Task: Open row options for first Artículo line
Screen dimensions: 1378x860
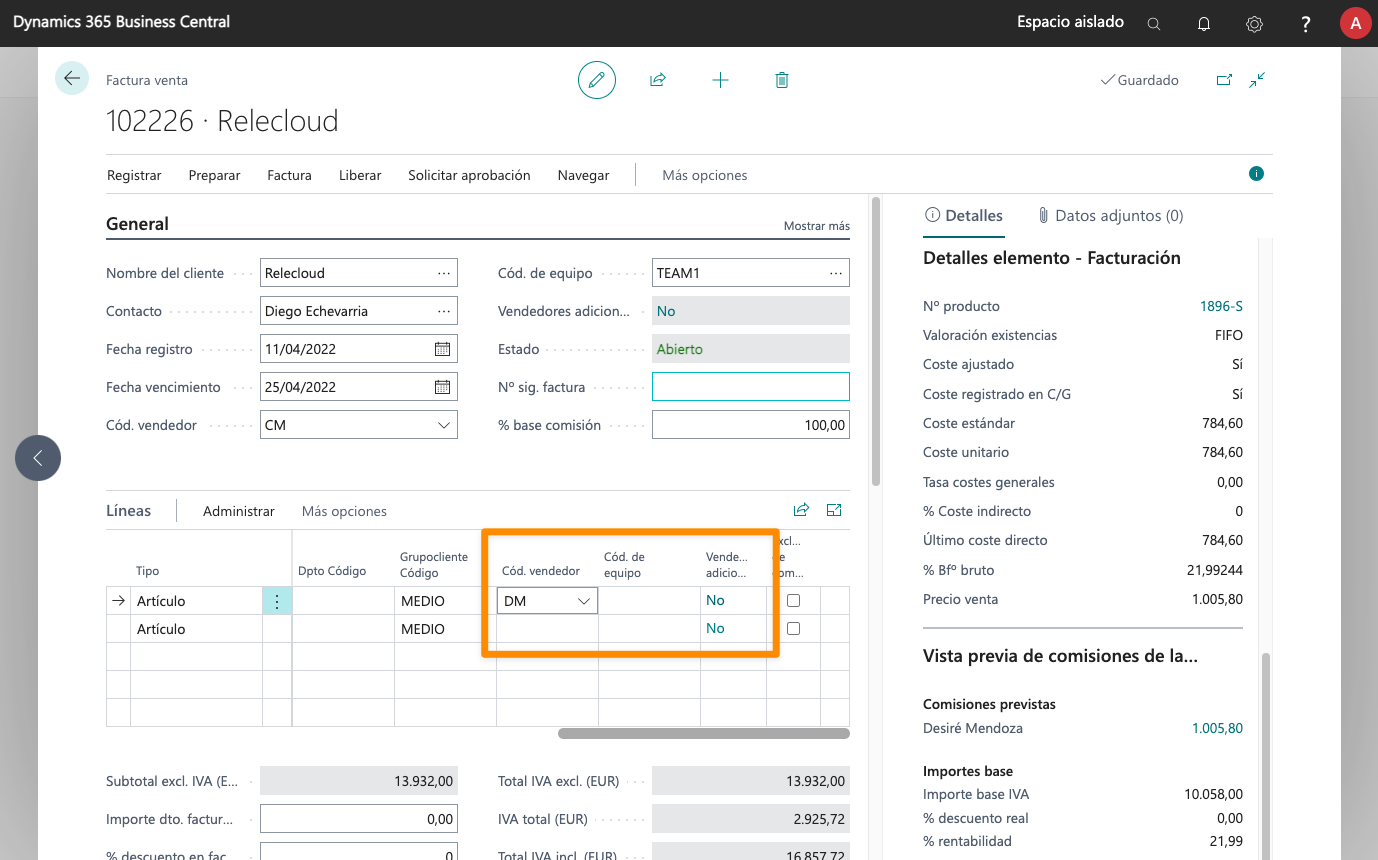Action: point(277,601)
